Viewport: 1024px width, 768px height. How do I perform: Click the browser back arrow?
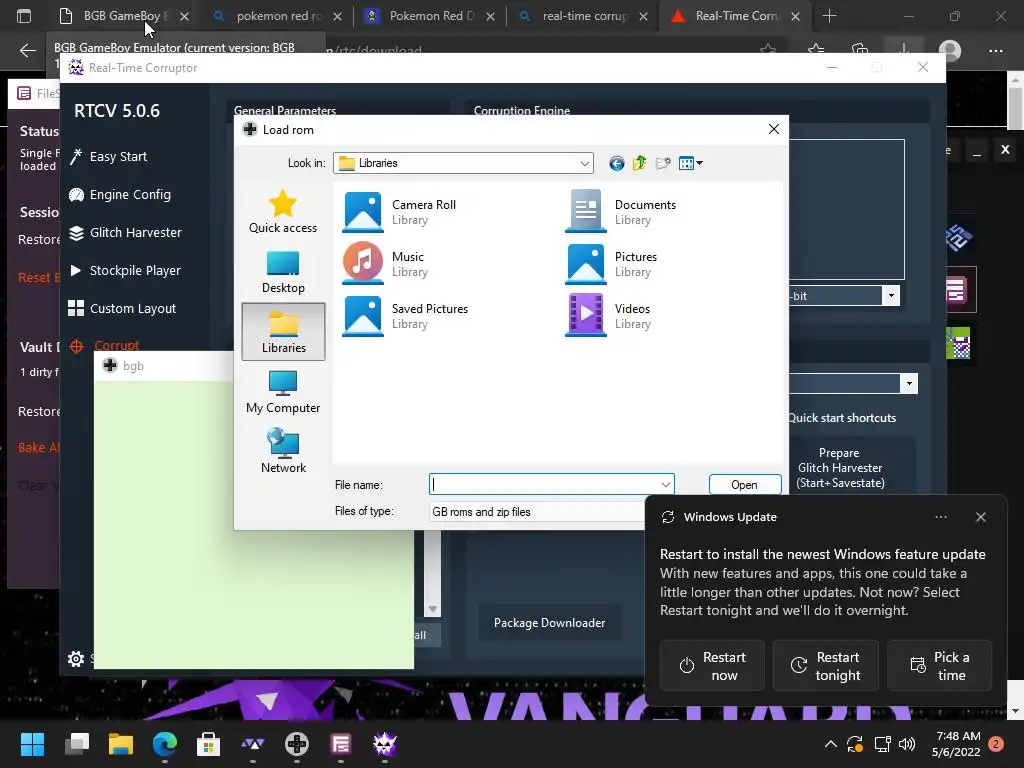27,50
